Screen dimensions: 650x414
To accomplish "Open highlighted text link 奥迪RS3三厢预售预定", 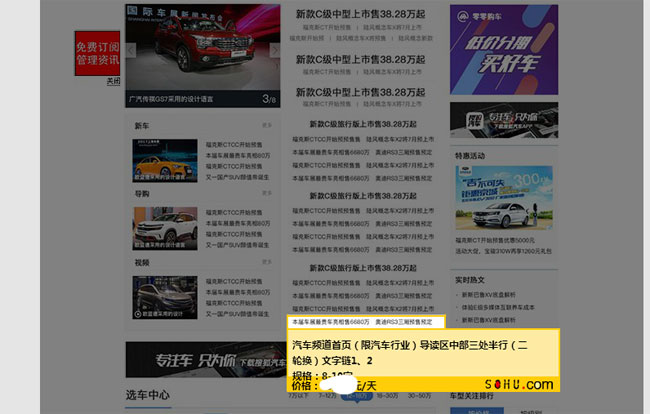I will tap(404, 322).
